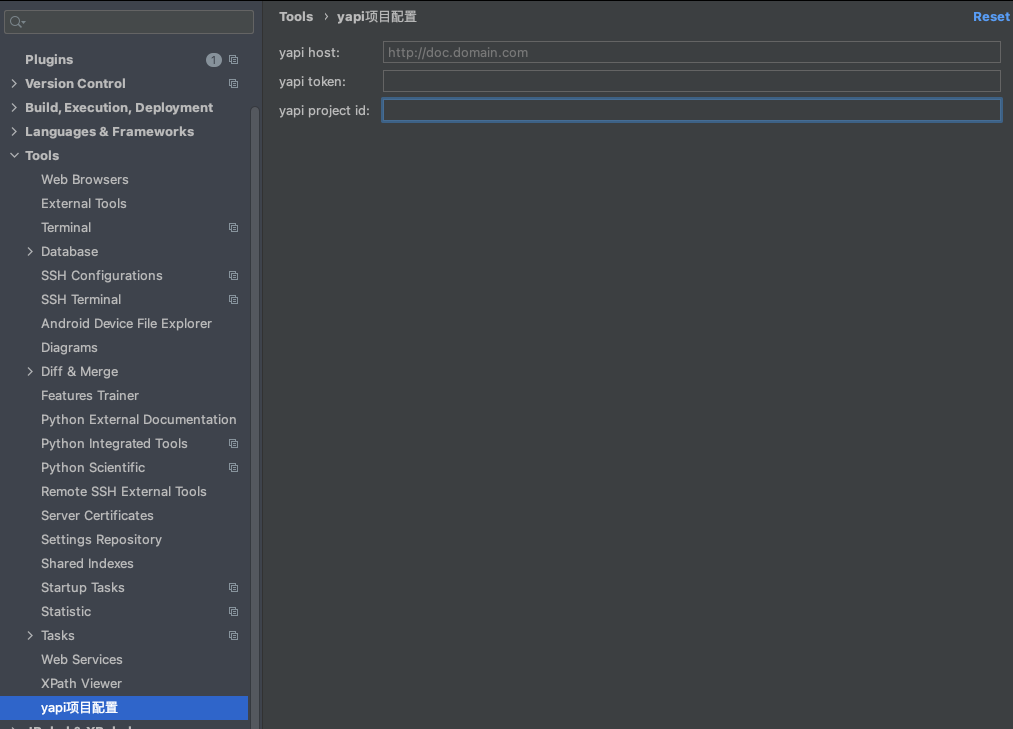Open the Database settings page
This screenshot has width=1013, height=729.
70,251
